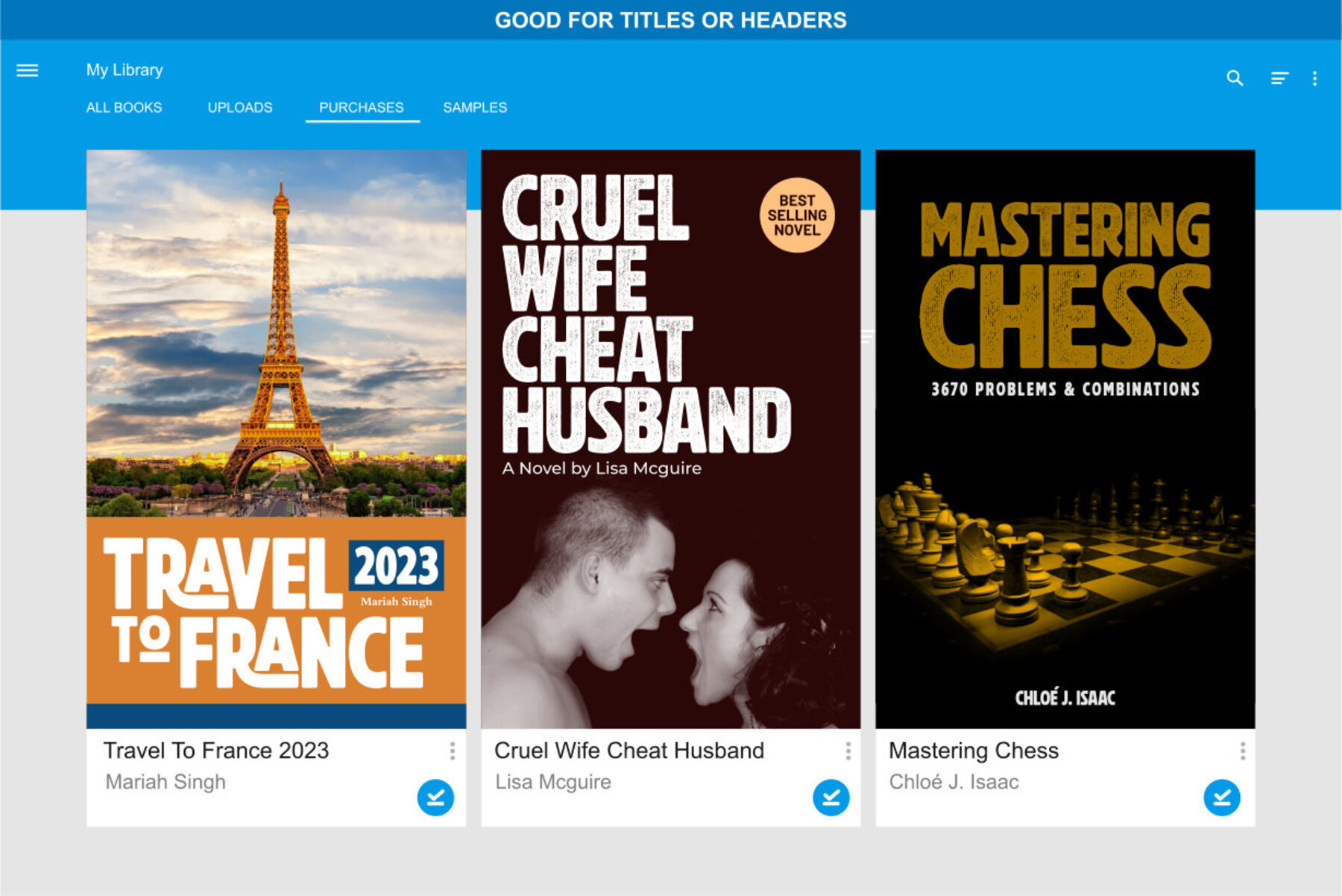1342x896 pixels.
Task: Open options for Travel To France 2023
Action: (453, 751)
